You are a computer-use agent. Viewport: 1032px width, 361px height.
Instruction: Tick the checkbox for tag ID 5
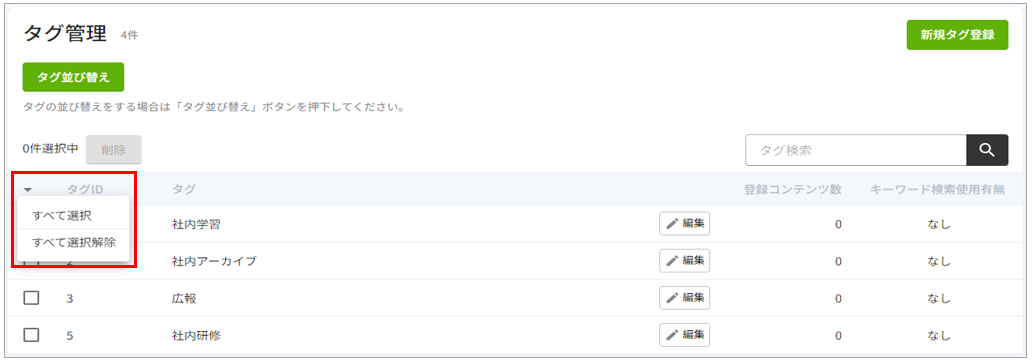click(31, 335)
